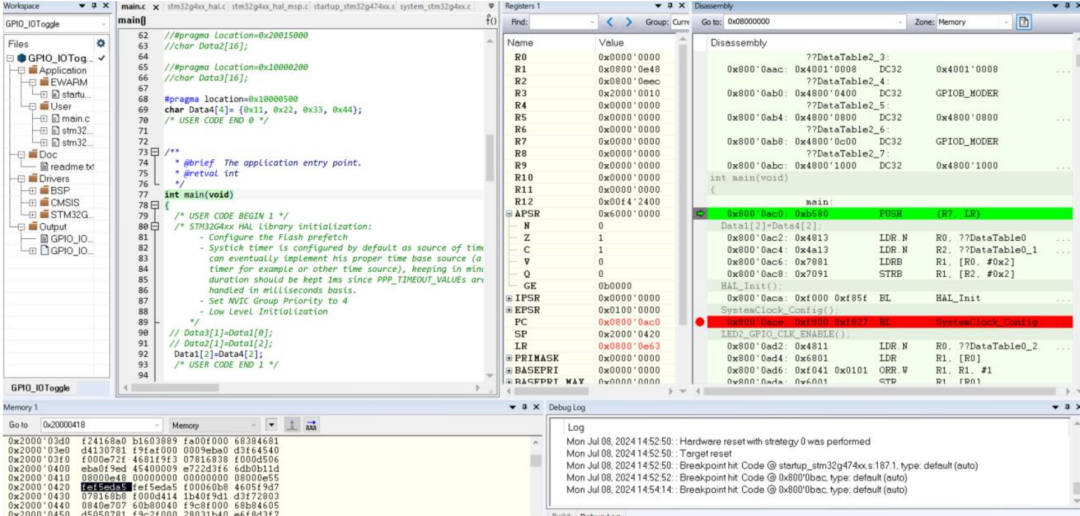Select the main.c editor tab

tap(132, 7)
